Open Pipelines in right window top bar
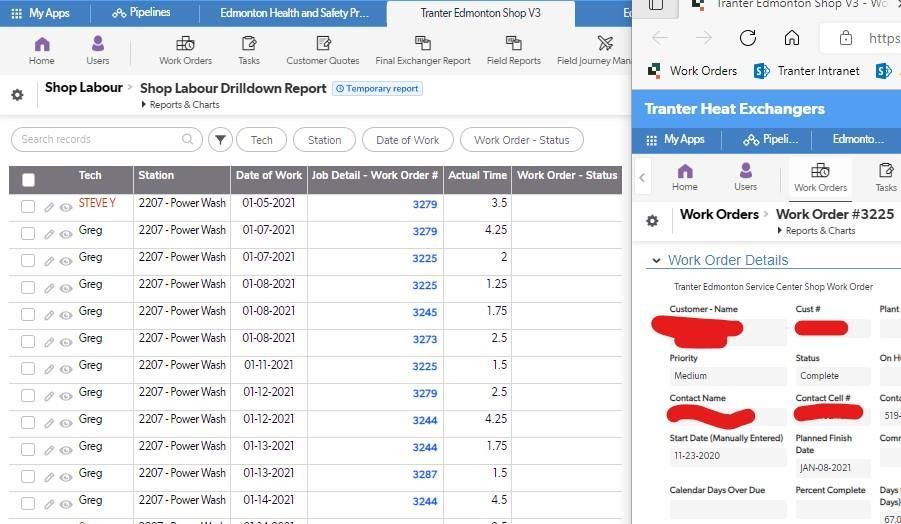The image size is (901, 524). click(771, 140)
